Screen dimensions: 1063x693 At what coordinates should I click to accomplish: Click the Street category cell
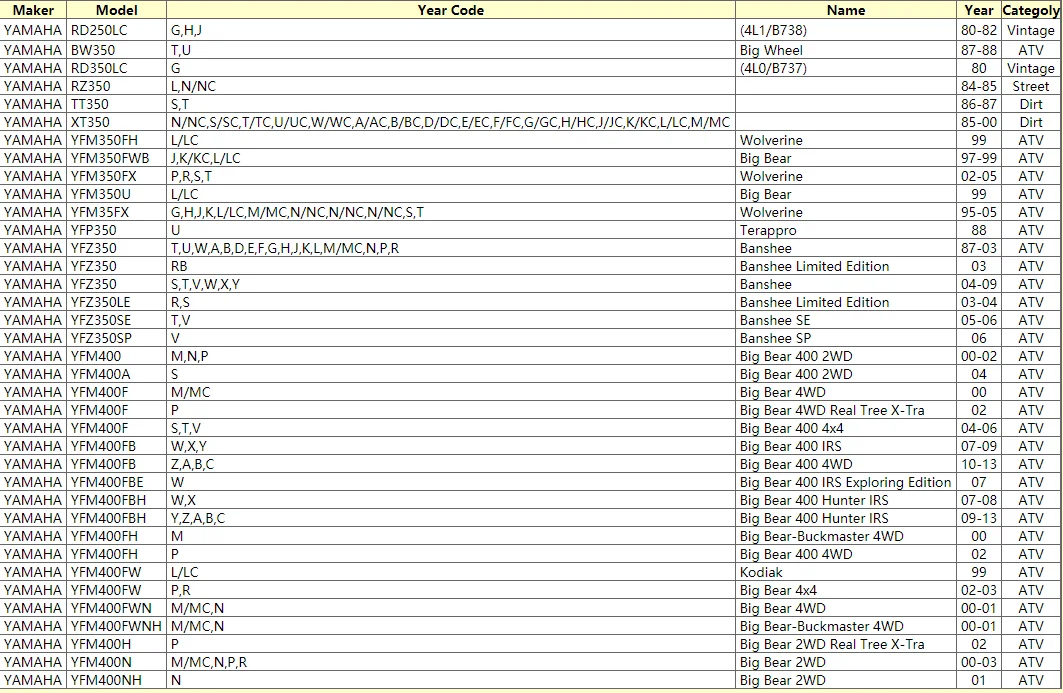(1030, 86)
